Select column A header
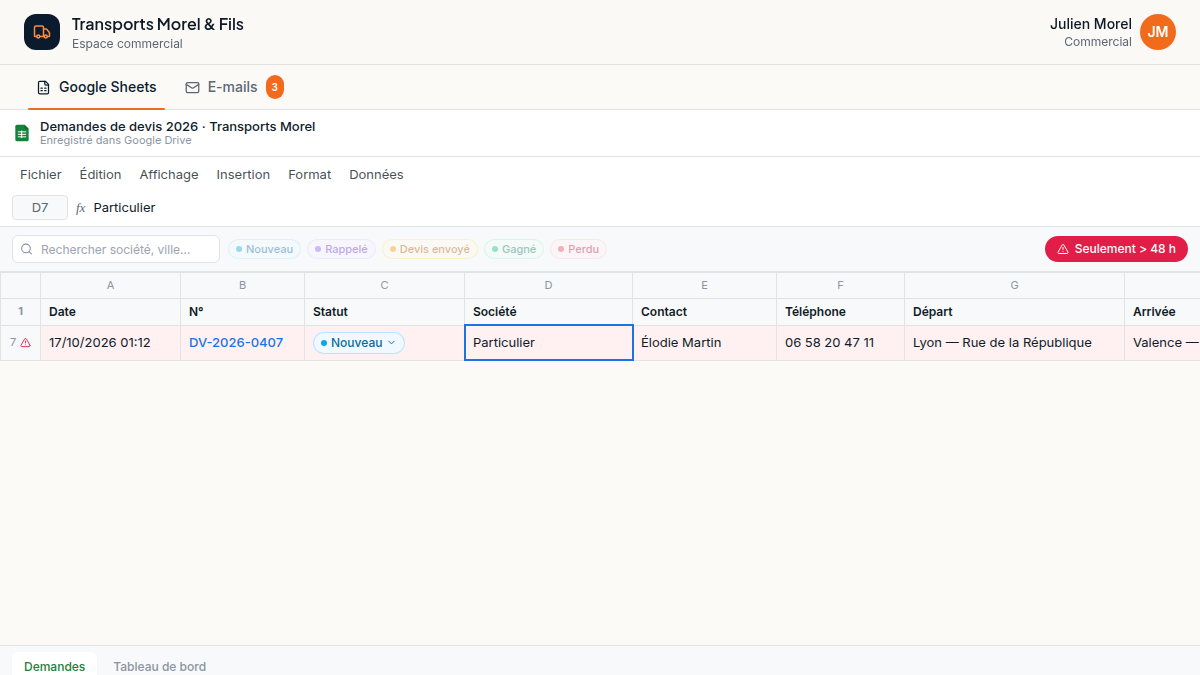1200x675 pixels. tap(111, 285)
